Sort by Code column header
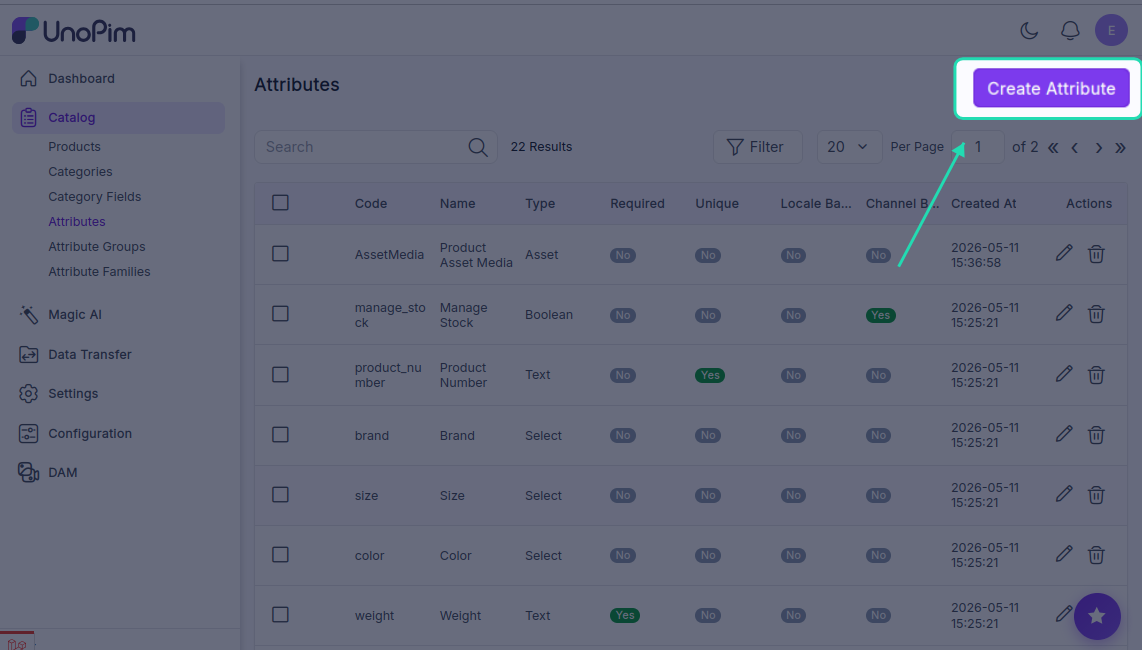The width and height of the screenshot is (1142, 650). click(x=371, y=203)
